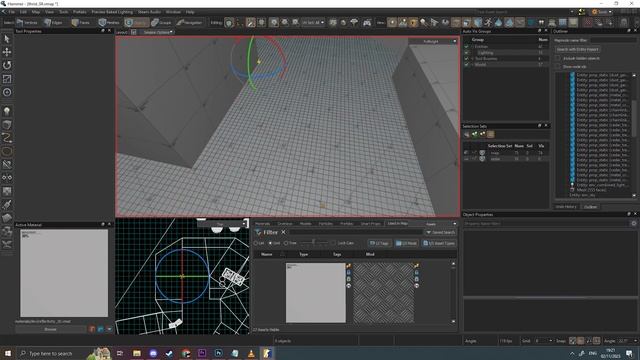The image size is (640, 360).
Task: Open the viewport sidebar options dropdown
Action: 158,32
